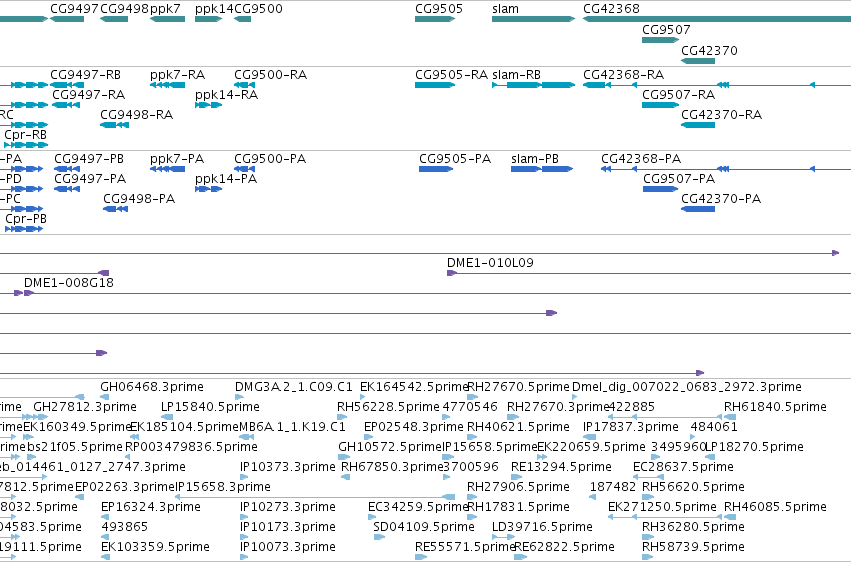851x562 pixels.
Task: Click the CG9498 gene glyph
Action: (114, 19)
